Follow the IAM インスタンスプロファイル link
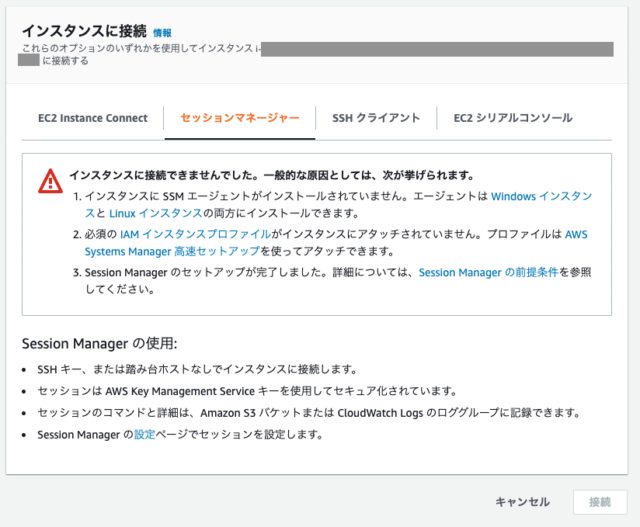 [195, 234]
